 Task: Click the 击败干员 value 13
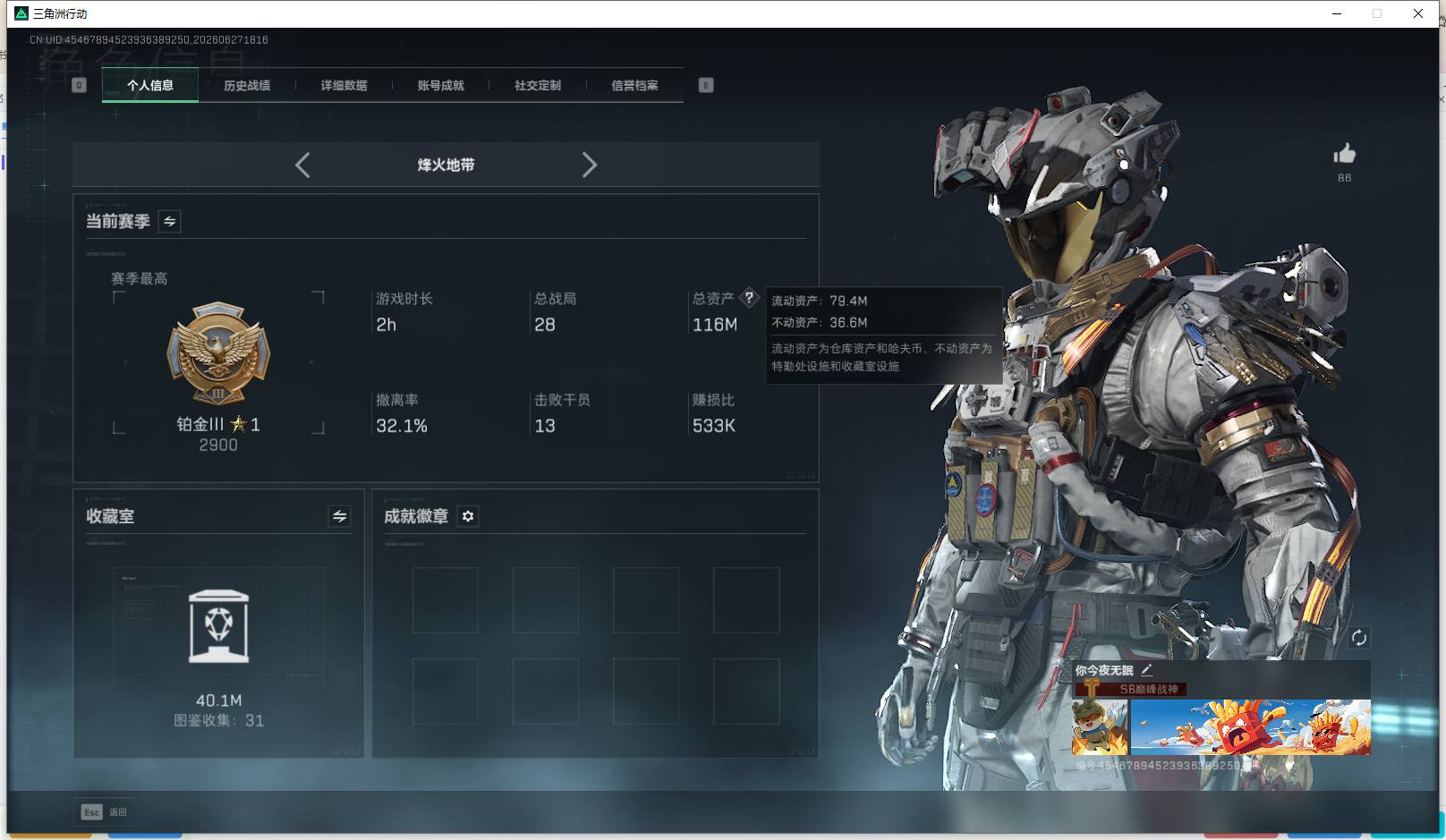pyautogui.click(x=545, y=426)
